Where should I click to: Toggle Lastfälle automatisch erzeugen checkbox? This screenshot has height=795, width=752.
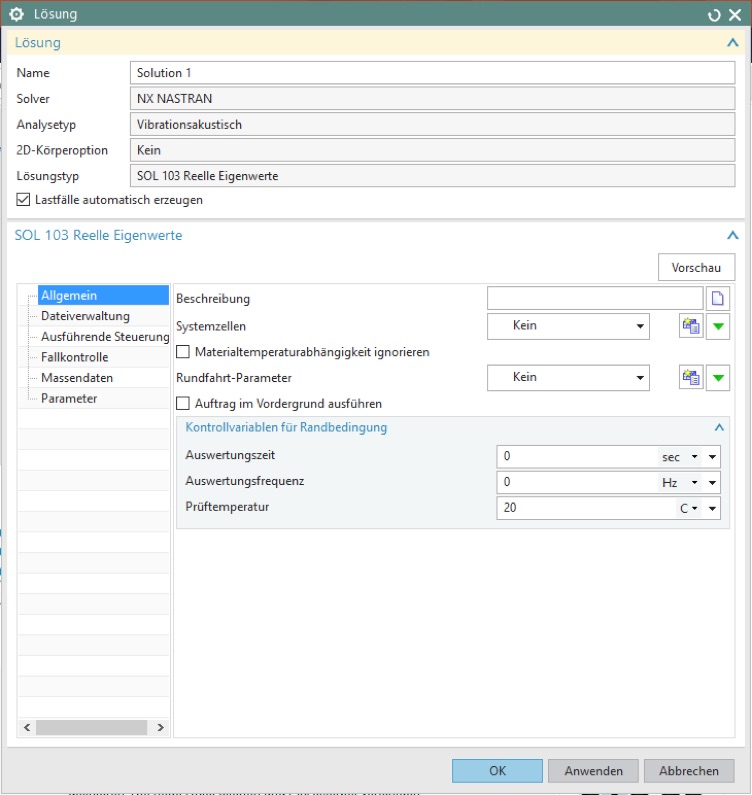pyautogui.click(x=23, y=200)
